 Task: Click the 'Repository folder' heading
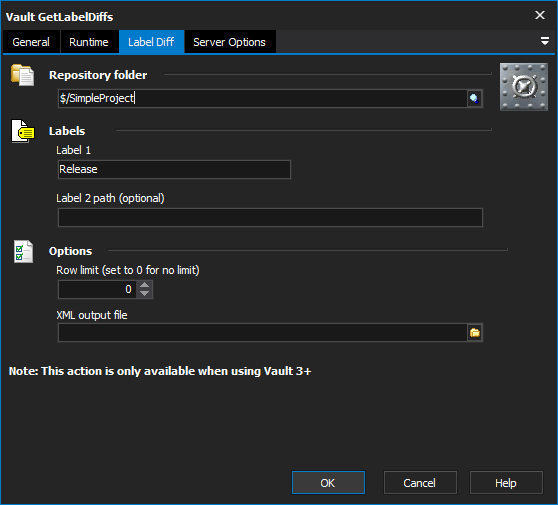click(x=98, y=75)
